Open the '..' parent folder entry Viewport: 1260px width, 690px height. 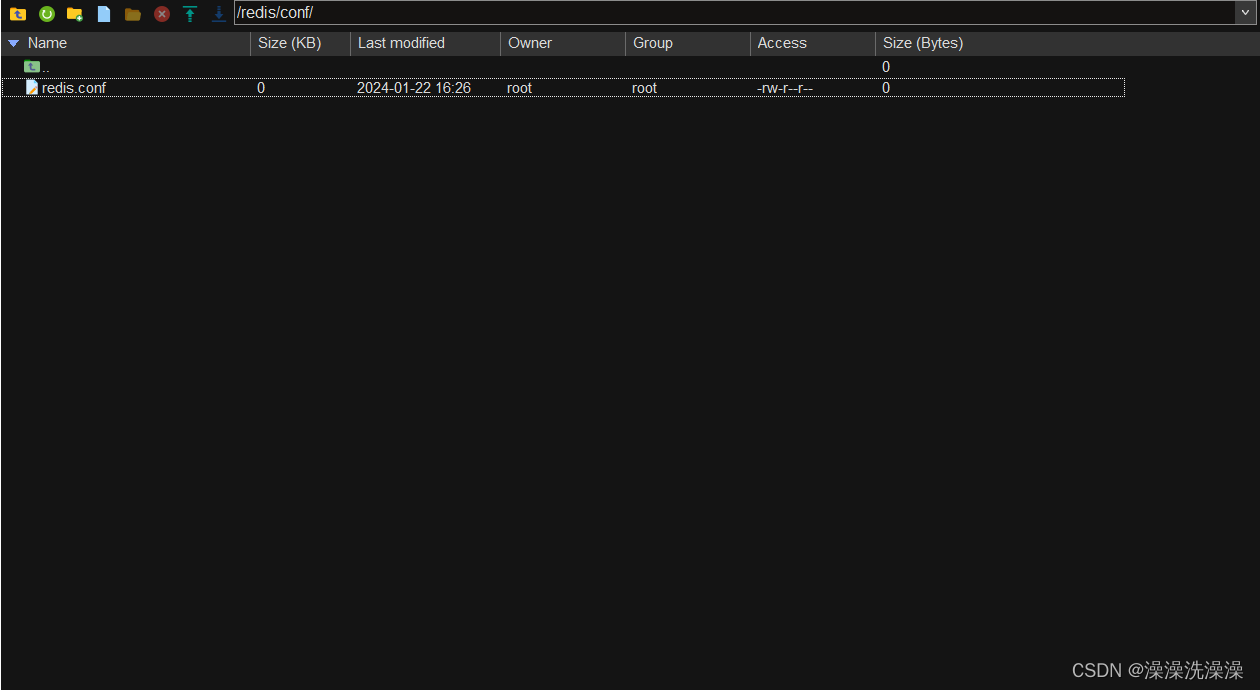(x=36, y=66)
